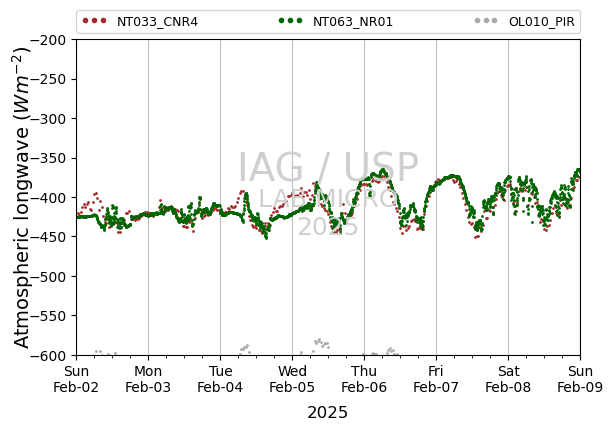Screen dimensions: 613x431
Task: Click the Mon Feb-03 date label
Action: (148, 379)
